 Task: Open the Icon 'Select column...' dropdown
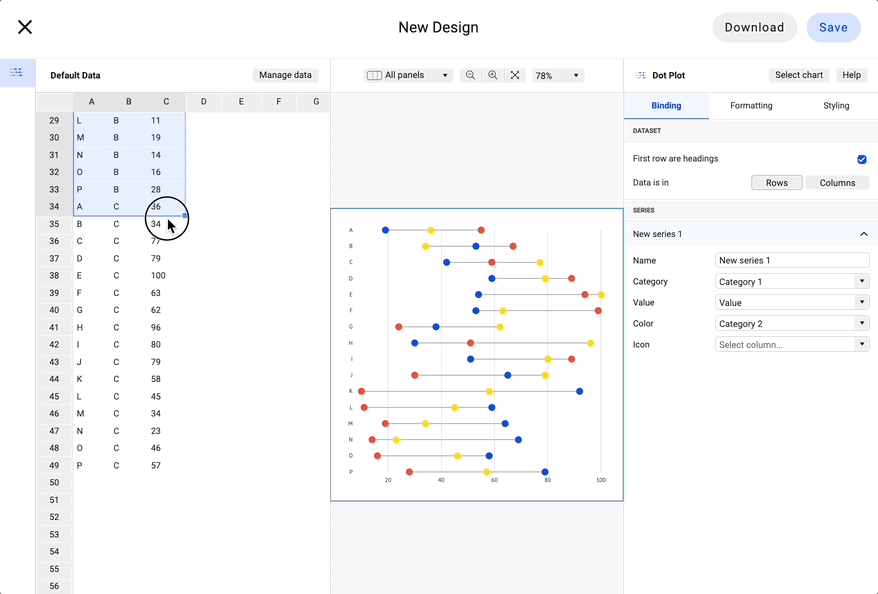792,343
